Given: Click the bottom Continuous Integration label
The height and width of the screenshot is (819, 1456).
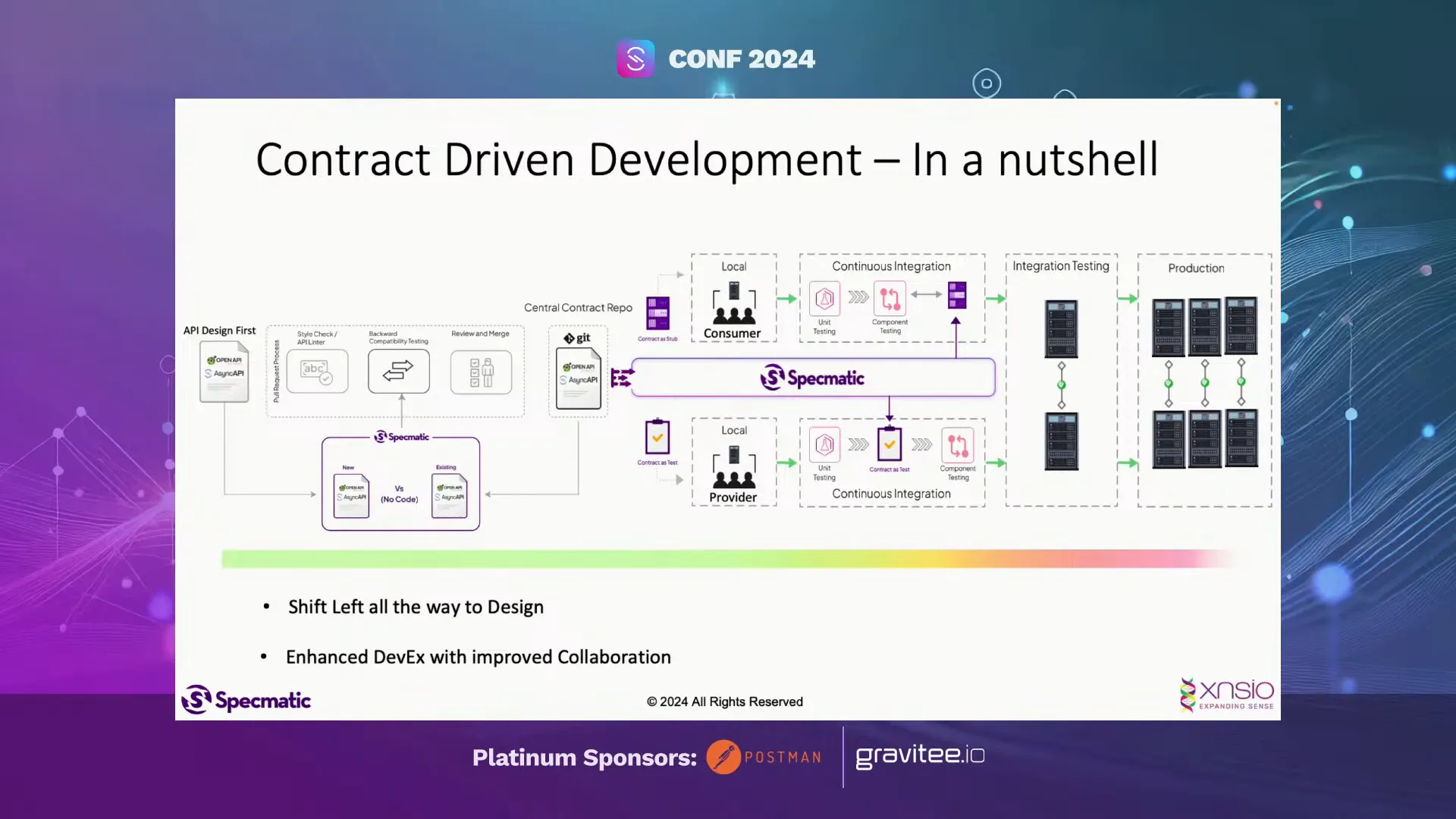Looking at the screenshot, I should 891,494.
